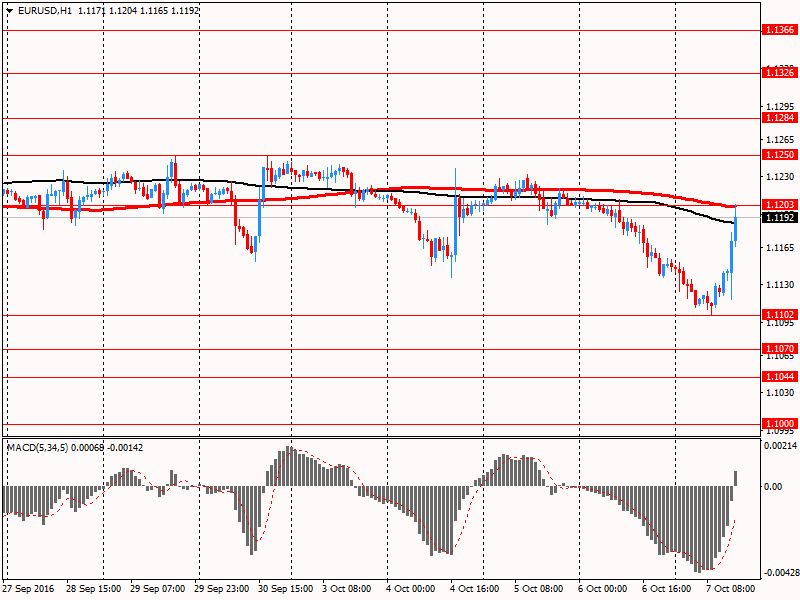Click the 4 Oct 16:00 time axis label

[475, 589]
